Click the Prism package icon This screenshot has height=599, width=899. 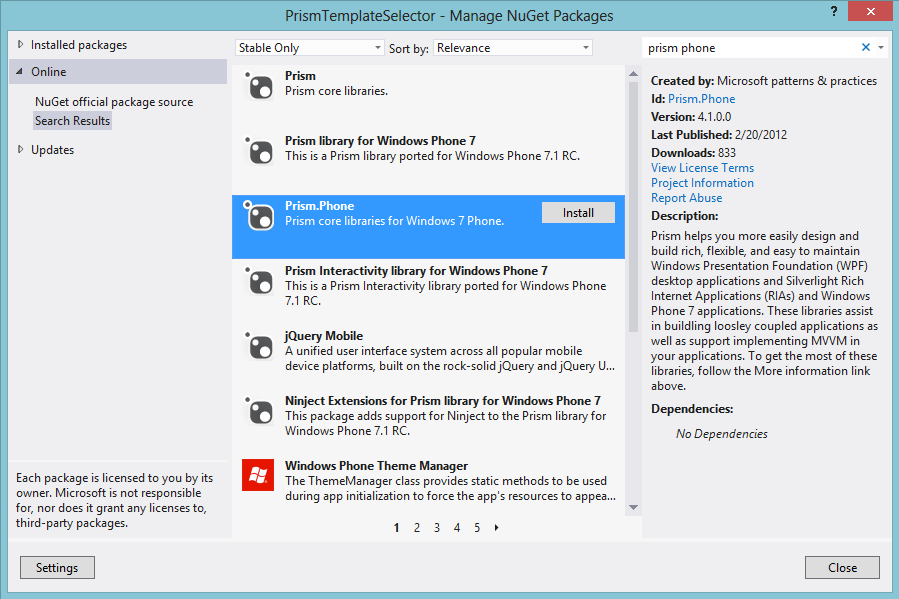(259, 86)
